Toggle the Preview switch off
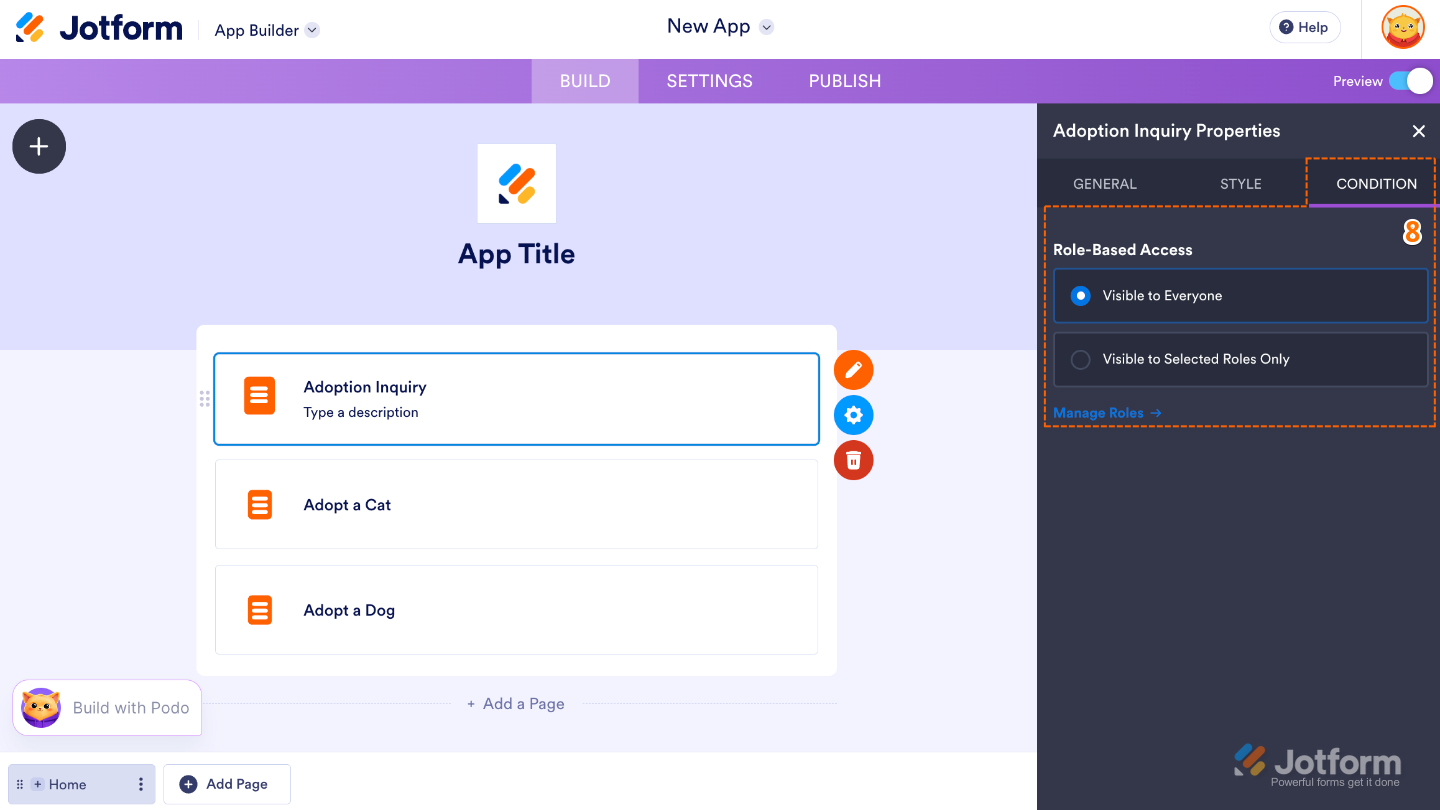Image resolution: width=1440 pixels, height=810 pixels. pyautogui.click(x=1413, y=81)
